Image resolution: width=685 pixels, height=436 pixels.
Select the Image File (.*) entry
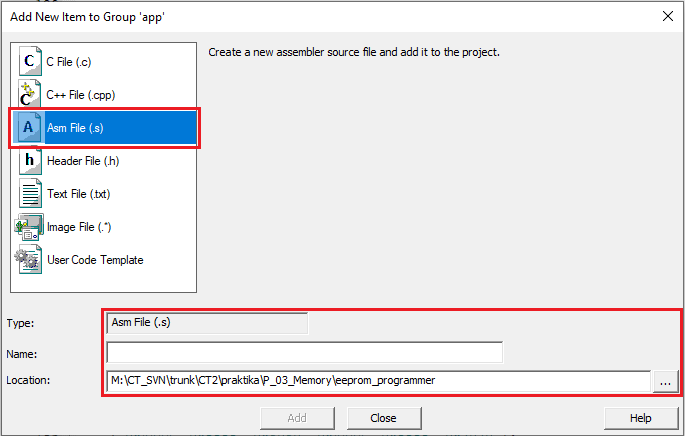pyautogui.click(x=82, y=227)
